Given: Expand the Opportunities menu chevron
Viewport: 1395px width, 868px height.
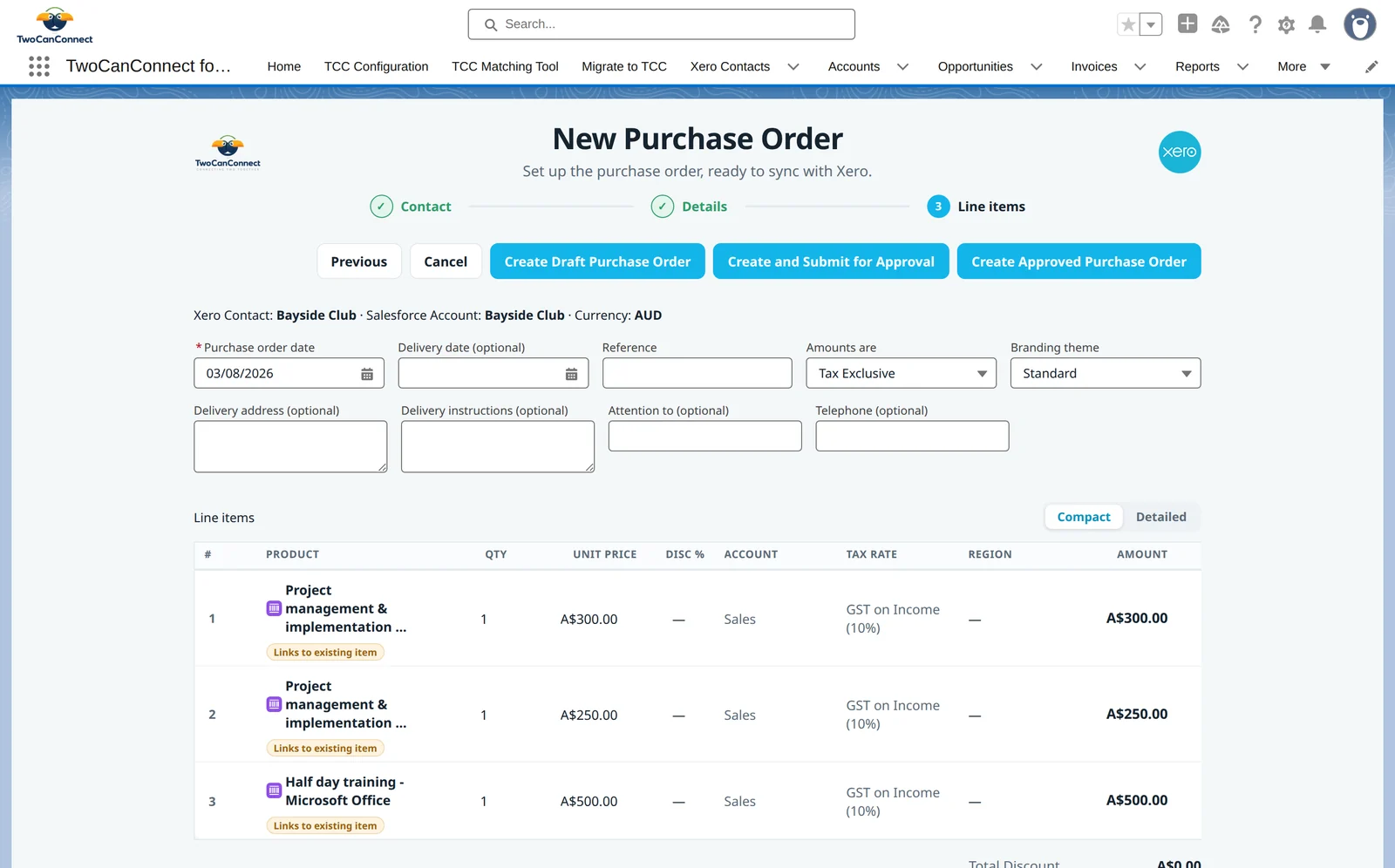Looking at the screenshot, I should [x=1036, y=66].
